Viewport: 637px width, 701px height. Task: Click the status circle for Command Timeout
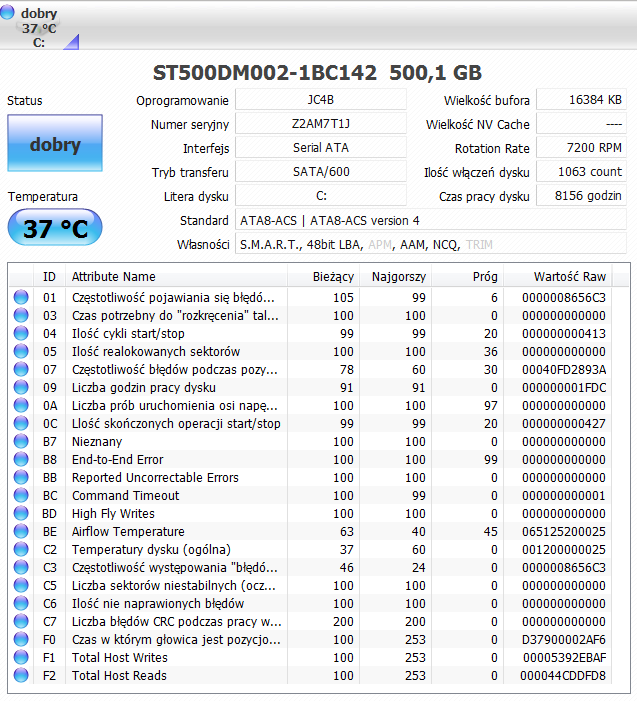(x=21, y=495)
